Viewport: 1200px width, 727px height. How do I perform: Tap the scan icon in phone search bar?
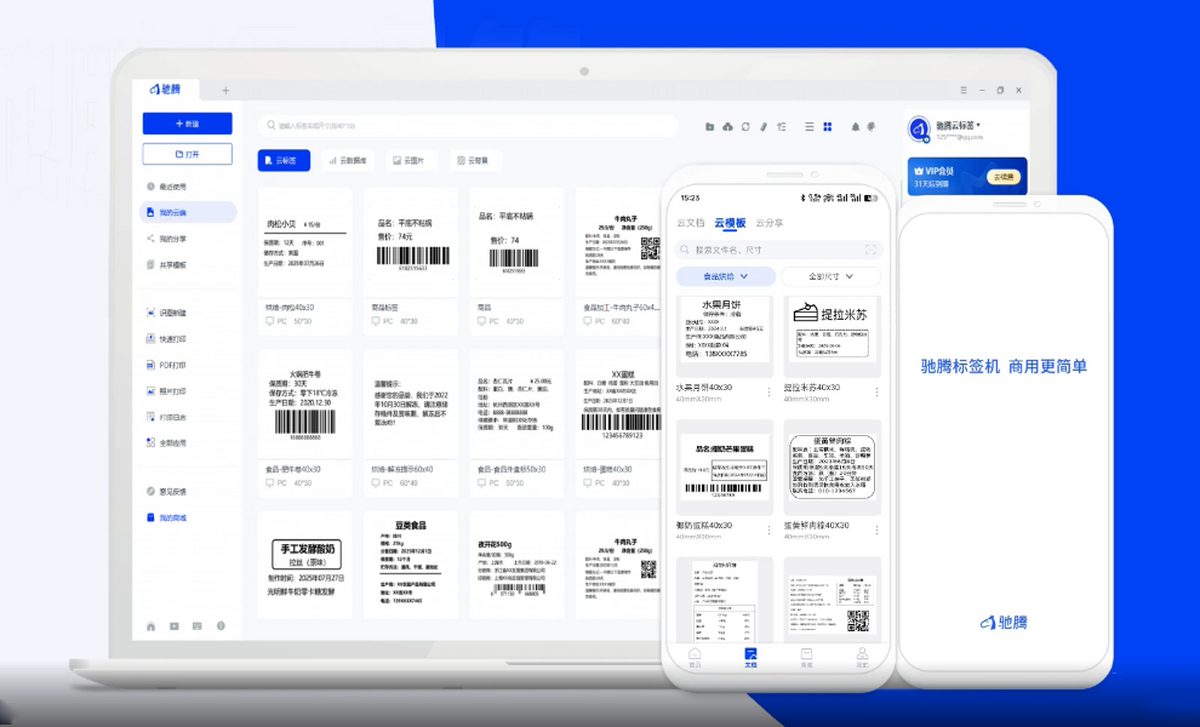pyautogui.click(x=870, y=249)
